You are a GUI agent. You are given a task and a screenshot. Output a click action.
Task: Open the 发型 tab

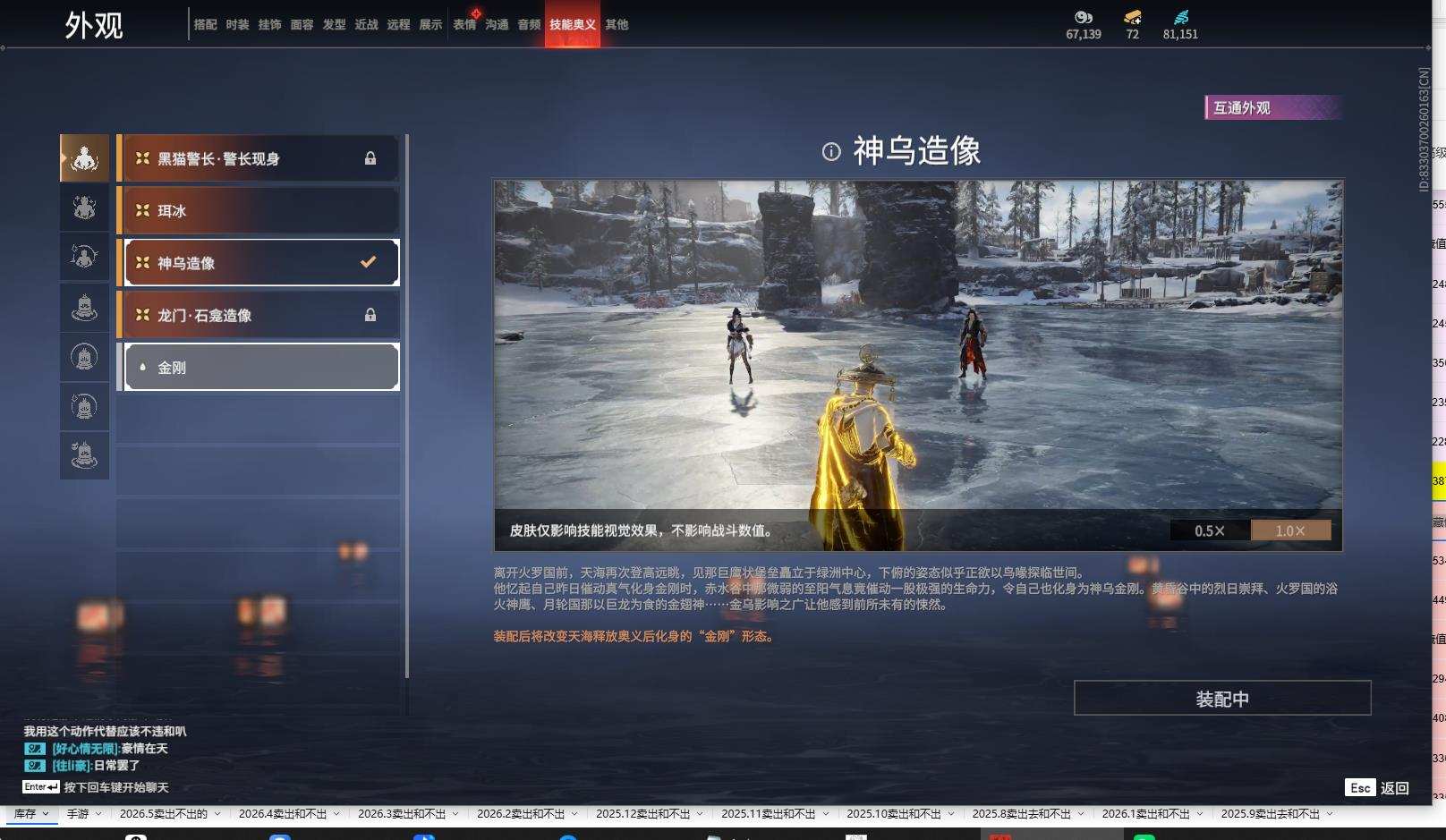click(x=335, y=25)
